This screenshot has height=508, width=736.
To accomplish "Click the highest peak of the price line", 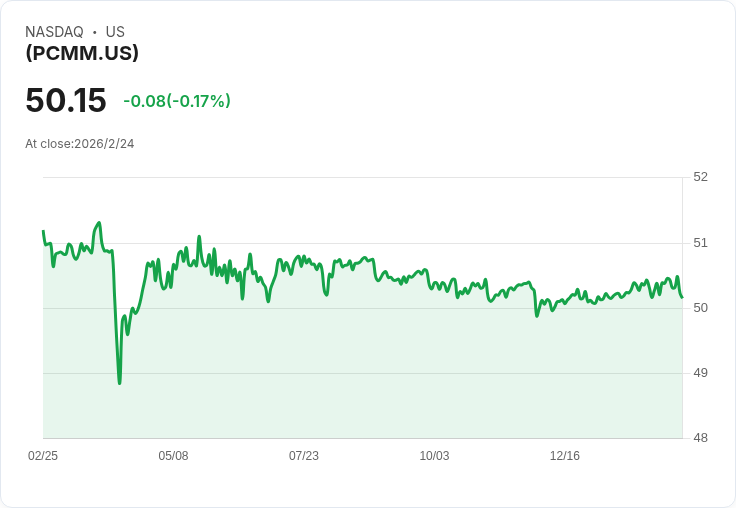I will click(99, 223).
